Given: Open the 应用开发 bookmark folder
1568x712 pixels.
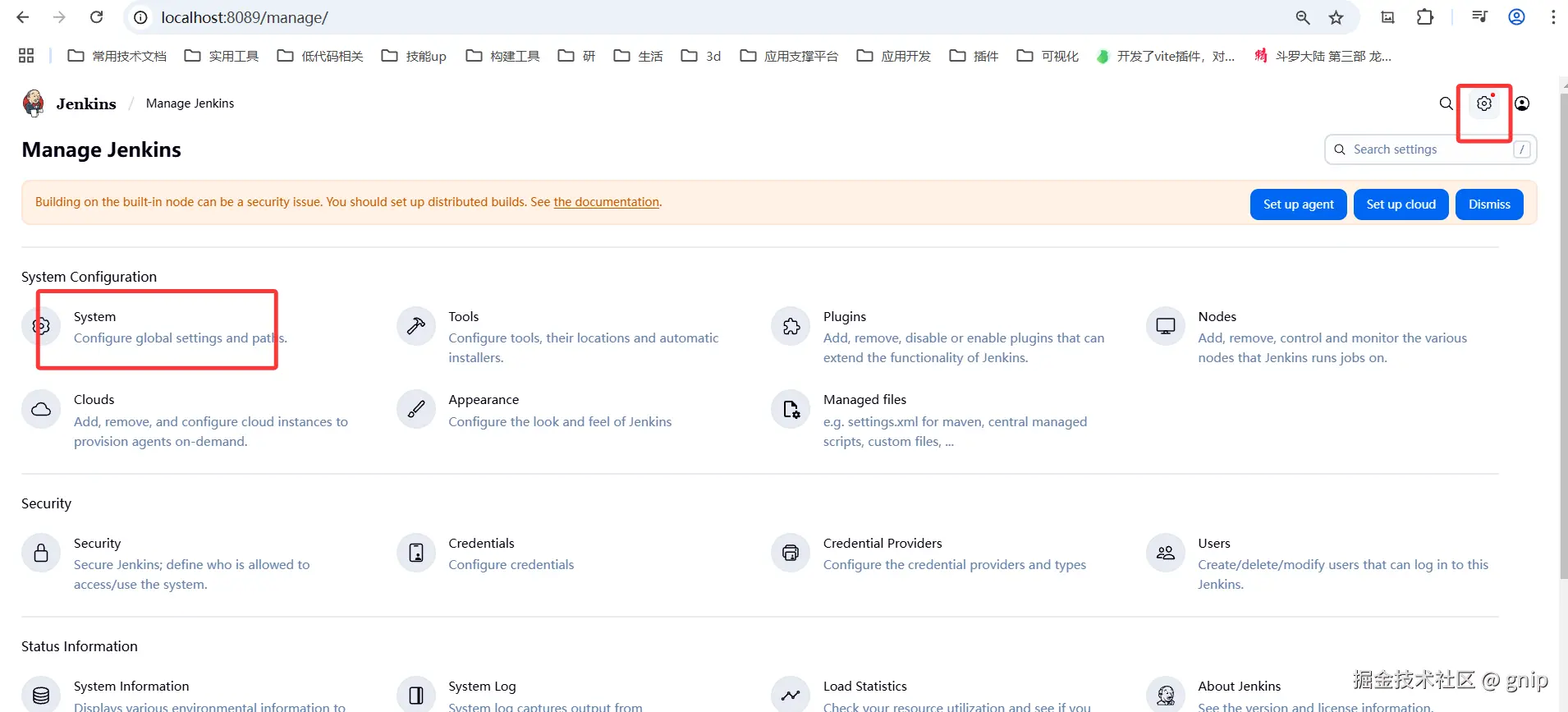Looking at the screenshot, I should (893, 56).
